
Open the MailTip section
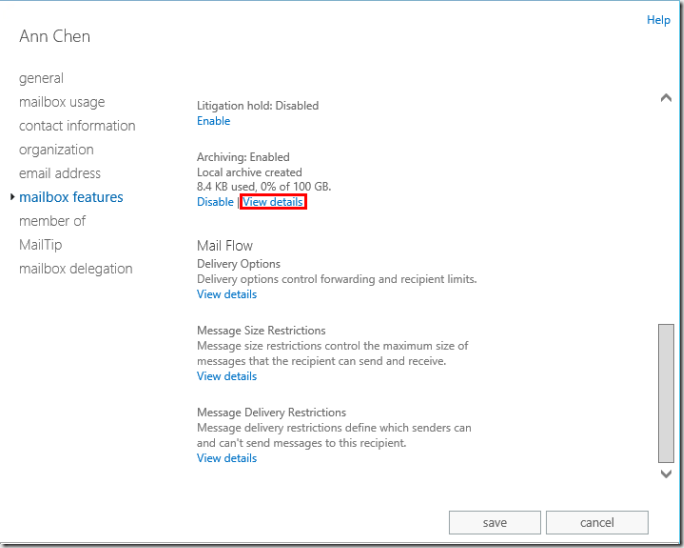point(40,245)
